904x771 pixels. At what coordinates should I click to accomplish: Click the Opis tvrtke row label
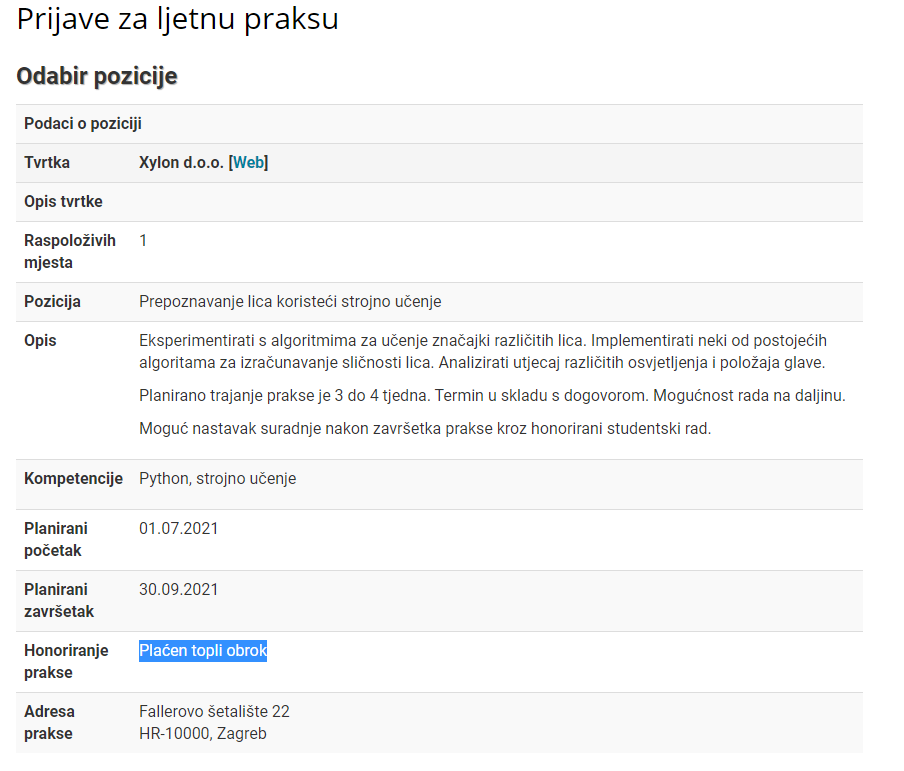pos(63,202)
